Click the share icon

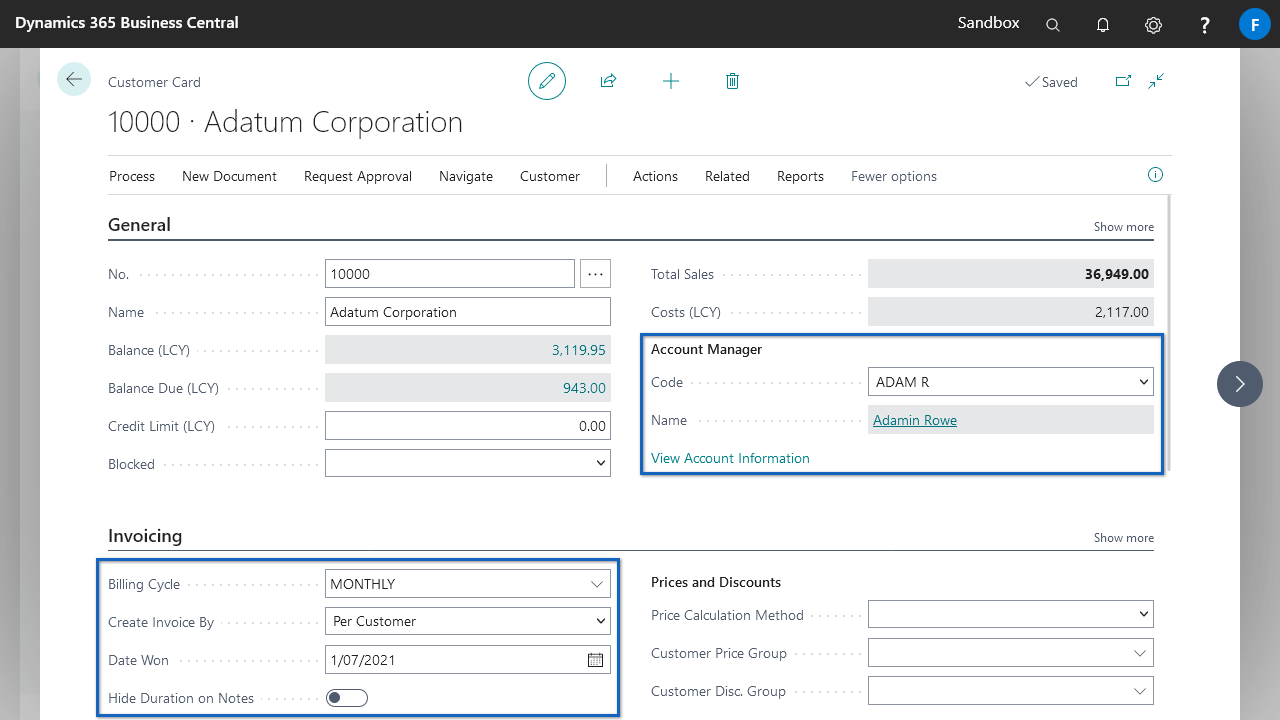pos(608,81)
